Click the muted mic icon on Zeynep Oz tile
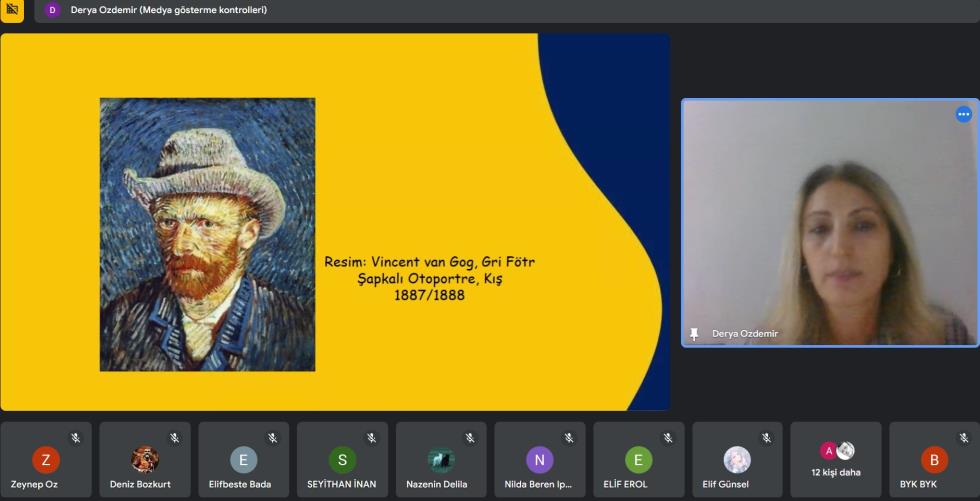The height and width of the screenshot is (501, 980). [76, 438]
